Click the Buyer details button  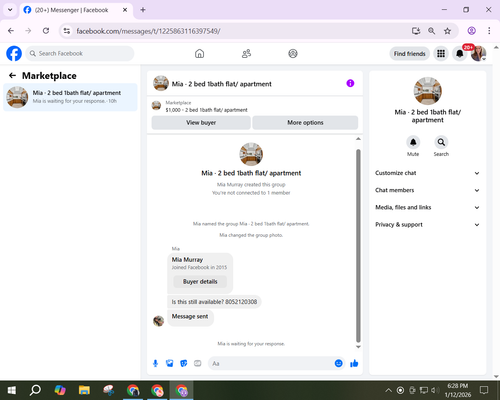pyautogui.click(x=200, y=282)
